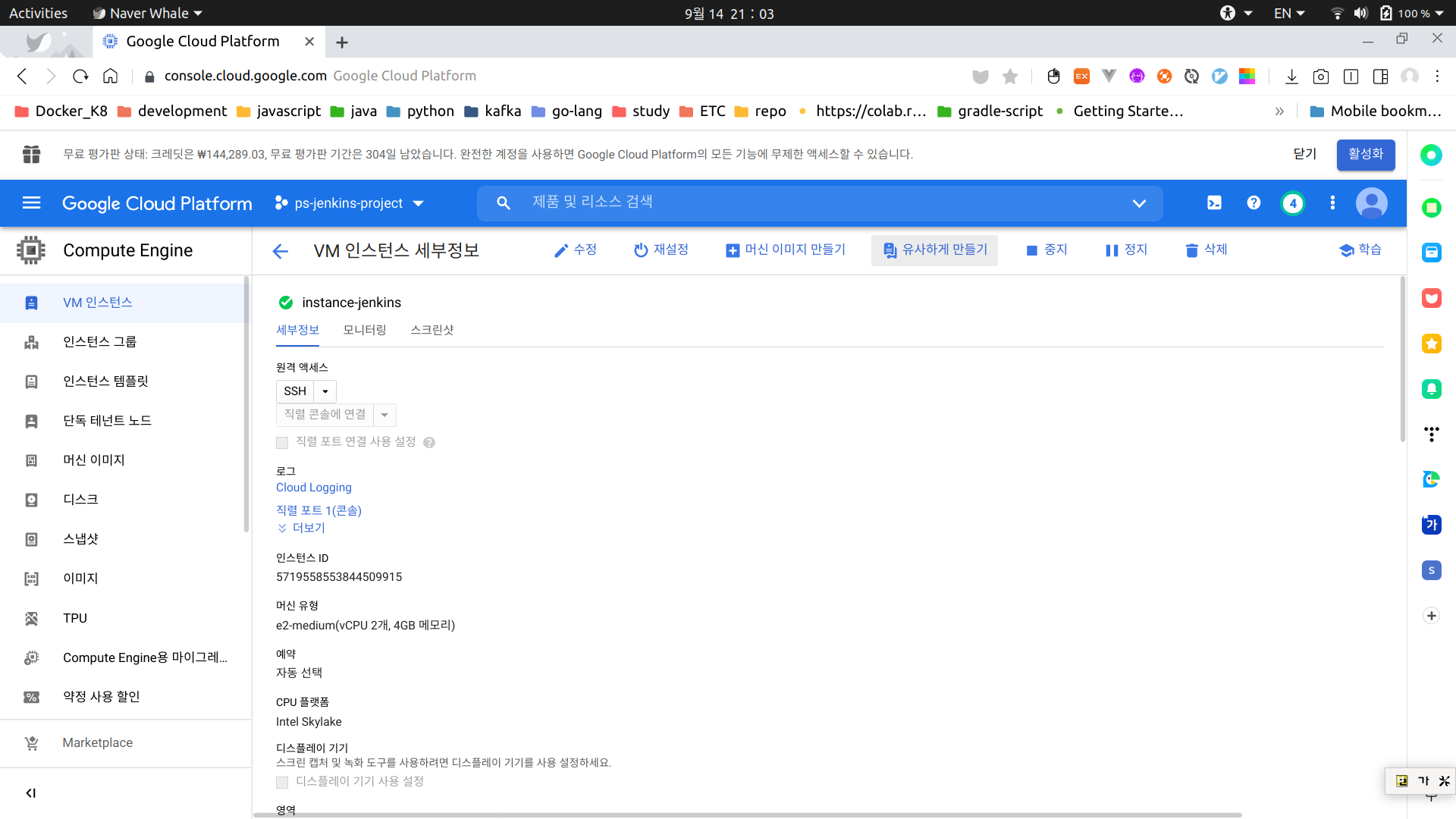
Task: Open notifications badge showing 4
Action: [x=1293, y=203]
